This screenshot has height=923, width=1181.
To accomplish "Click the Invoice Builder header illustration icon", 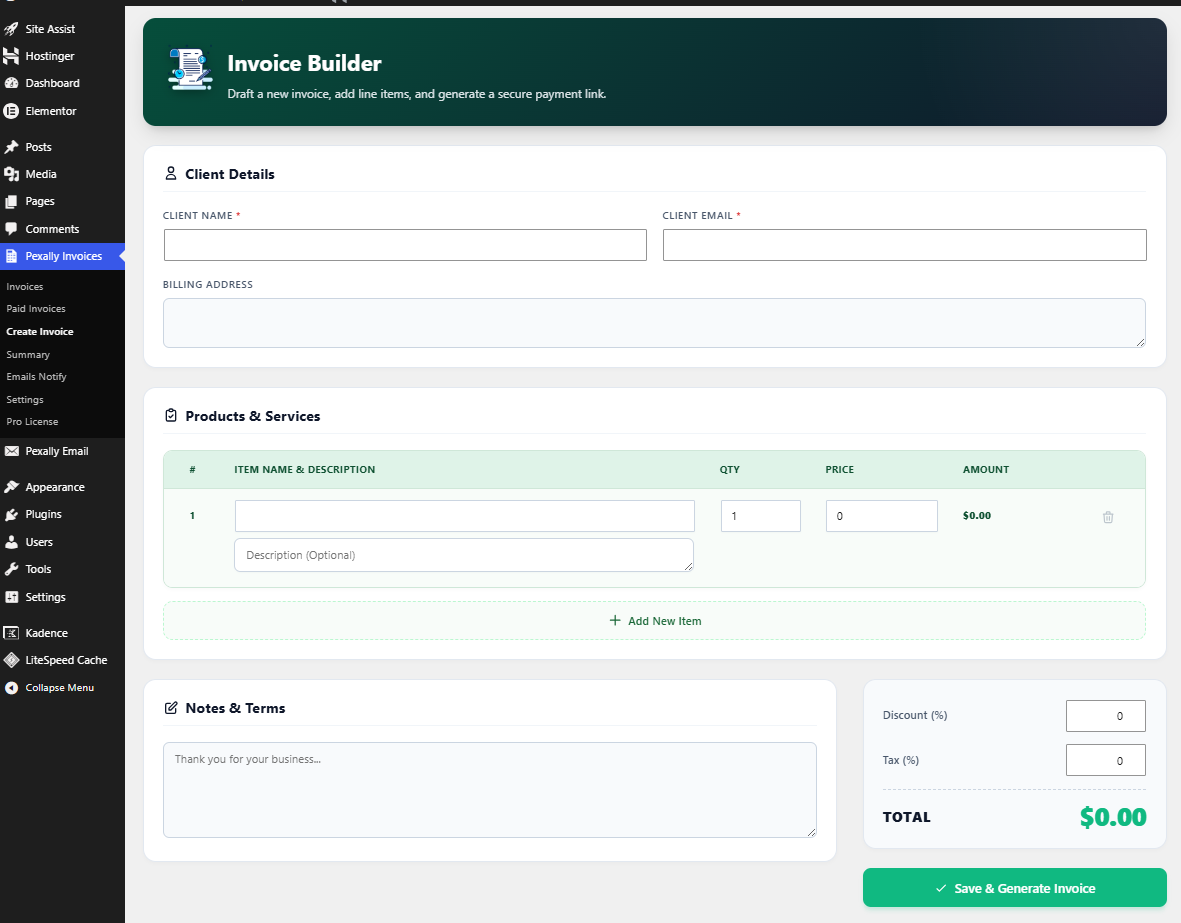I will 190,69.
